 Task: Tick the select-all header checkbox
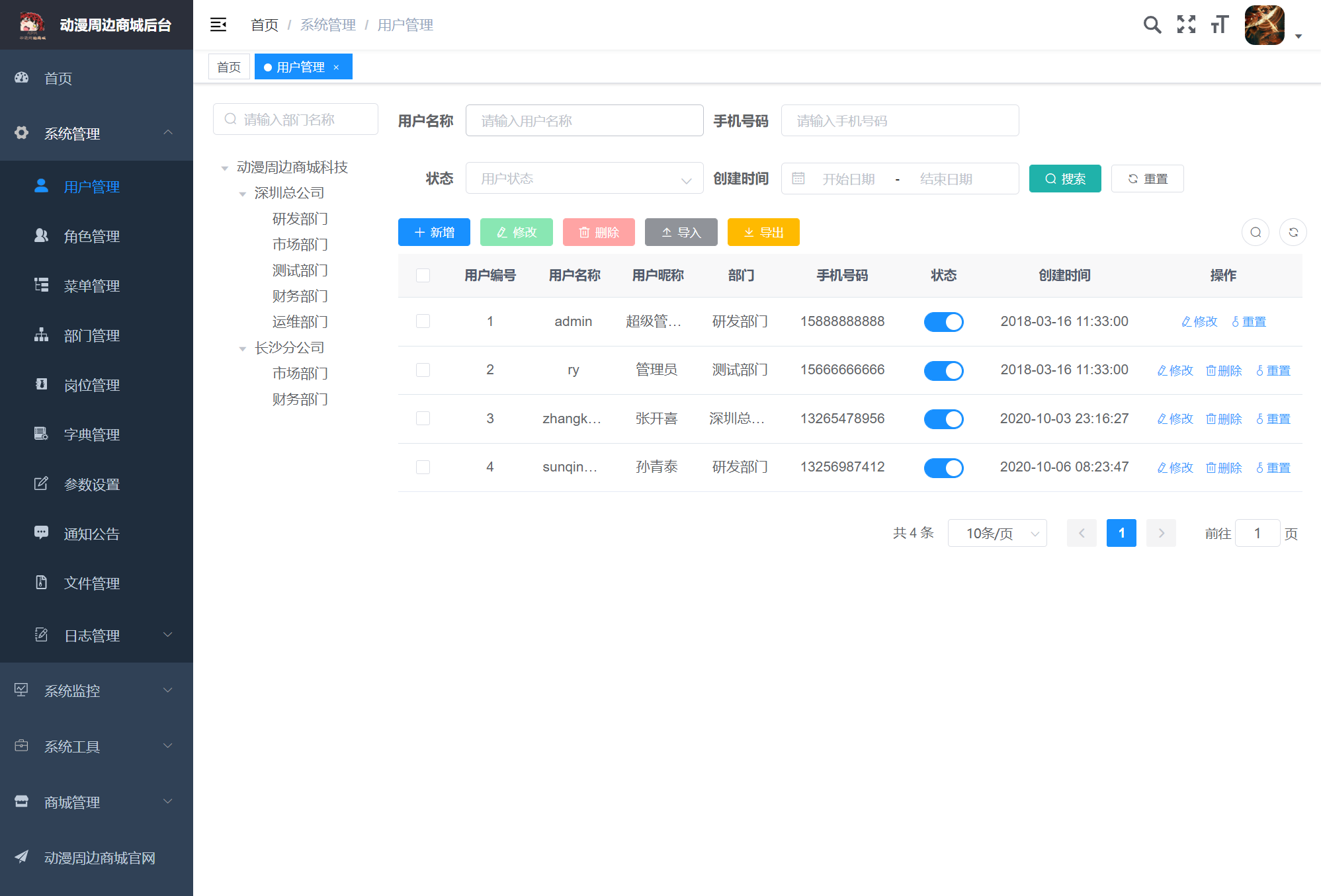pyautogui.click(x=423, y=276)
